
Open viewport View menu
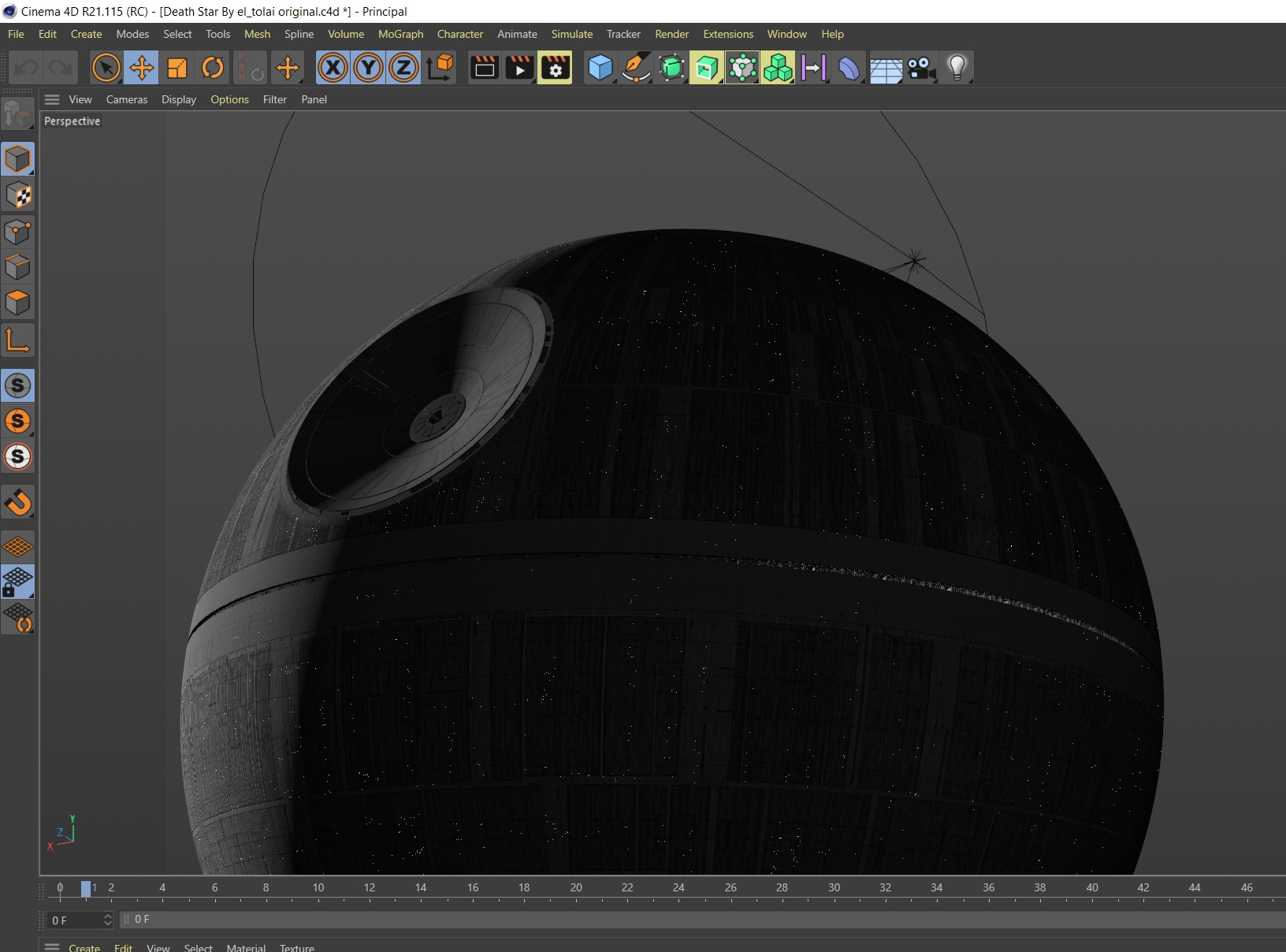(x=80, y=99)
